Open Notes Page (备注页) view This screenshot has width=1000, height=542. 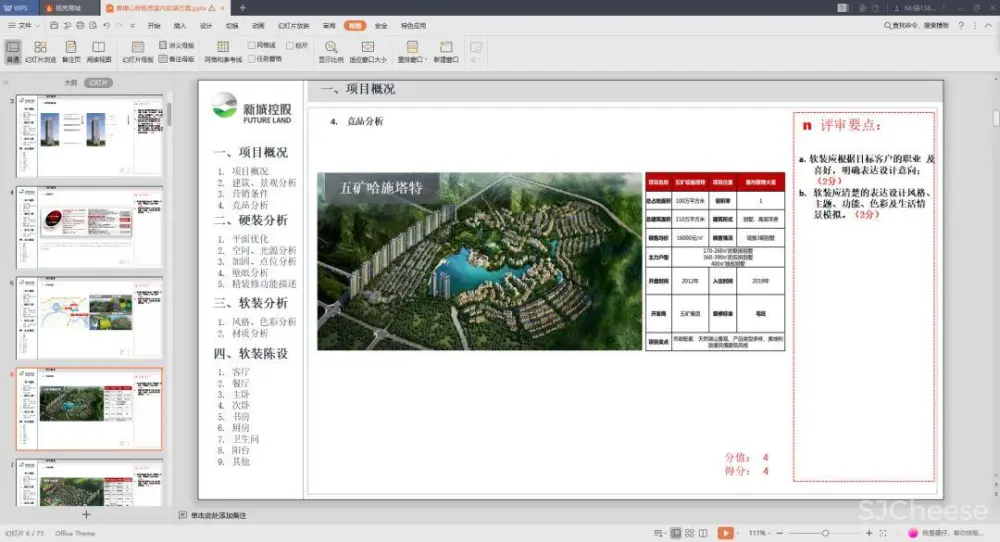71,51
